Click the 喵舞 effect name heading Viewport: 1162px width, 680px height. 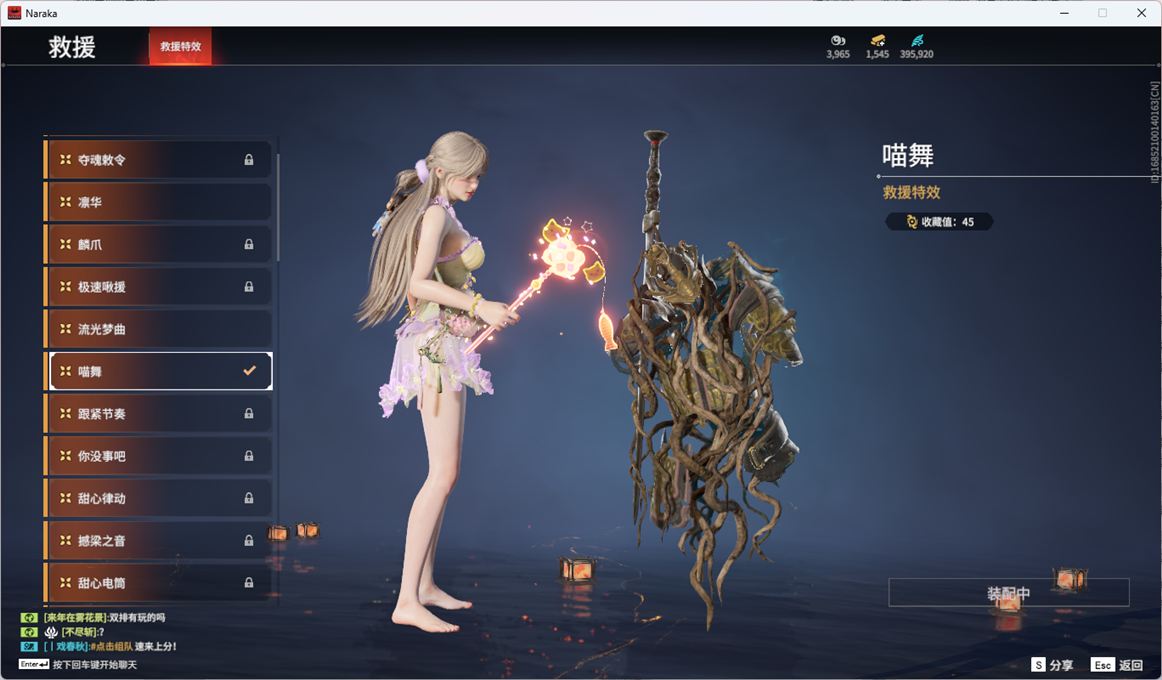[908, 156]
